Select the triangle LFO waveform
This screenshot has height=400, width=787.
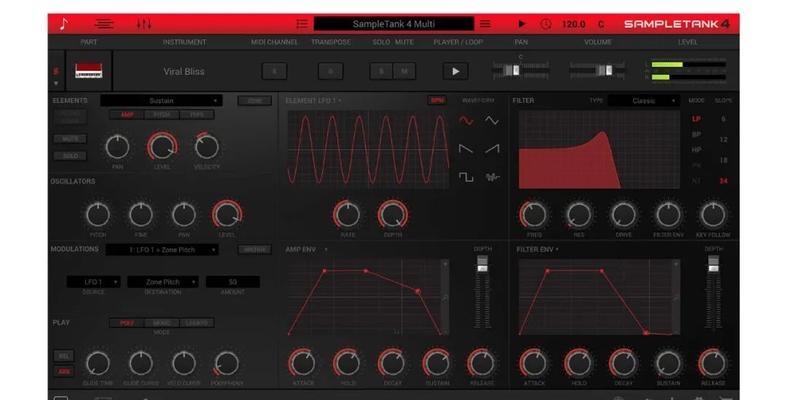pyautogui.click(x=491, y=121)
